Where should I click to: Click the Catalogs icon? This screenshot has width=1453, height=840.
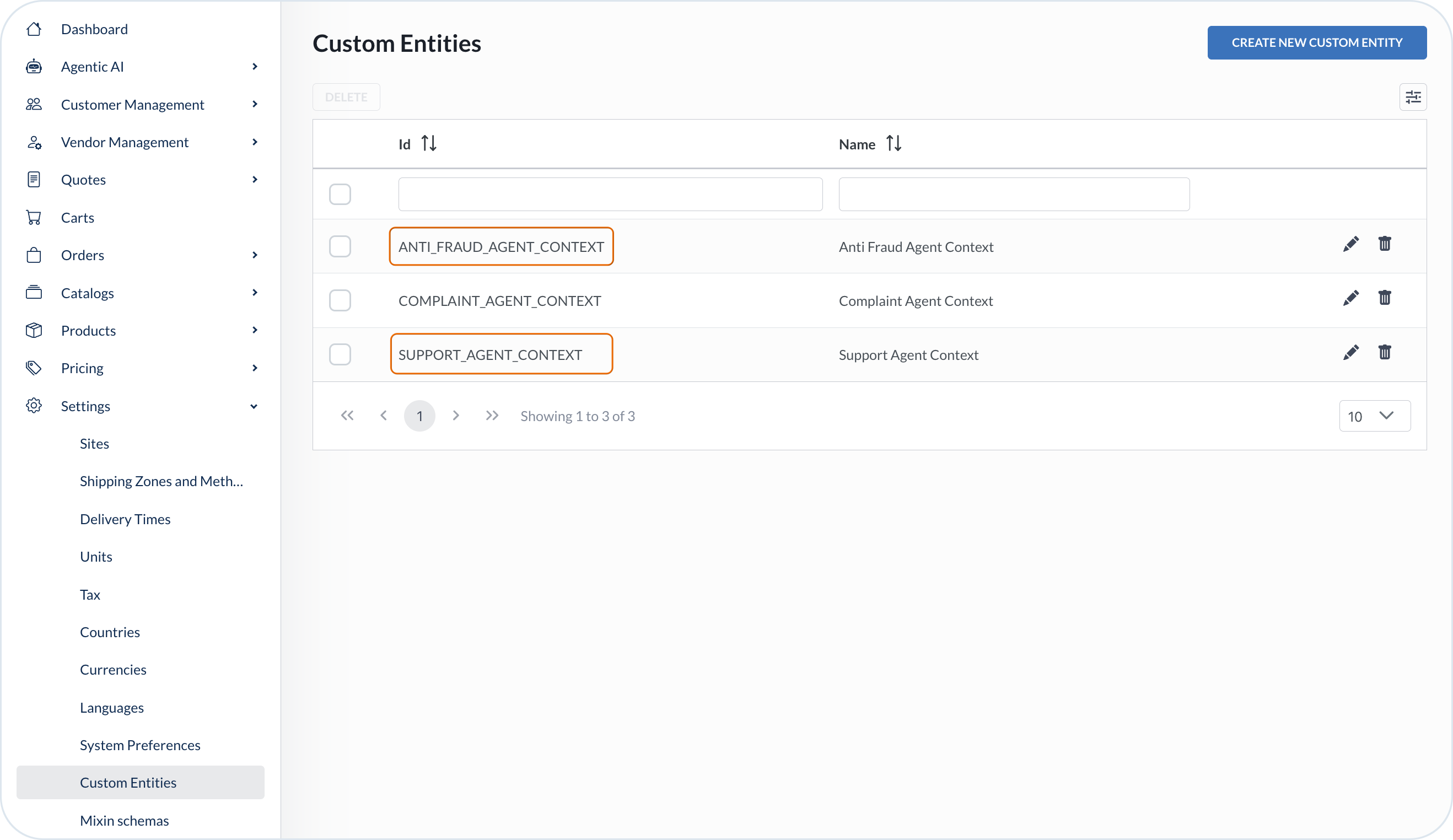click(x=34, y=293)
